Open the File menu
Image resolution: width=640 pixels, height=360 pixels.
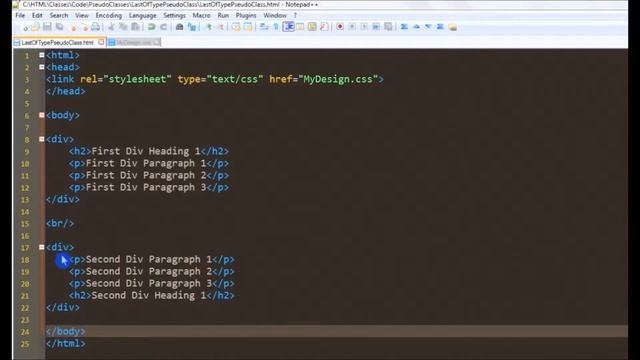point(20,16)
